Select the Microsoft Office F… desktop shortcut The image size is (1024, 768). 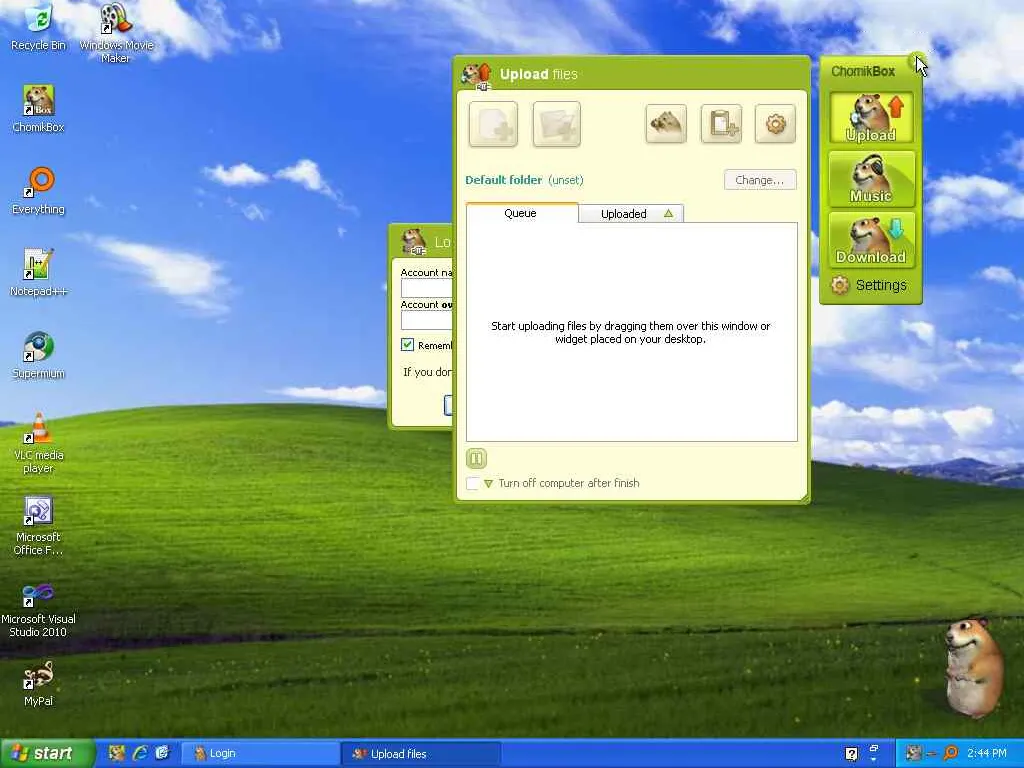[x=39, y=526]
